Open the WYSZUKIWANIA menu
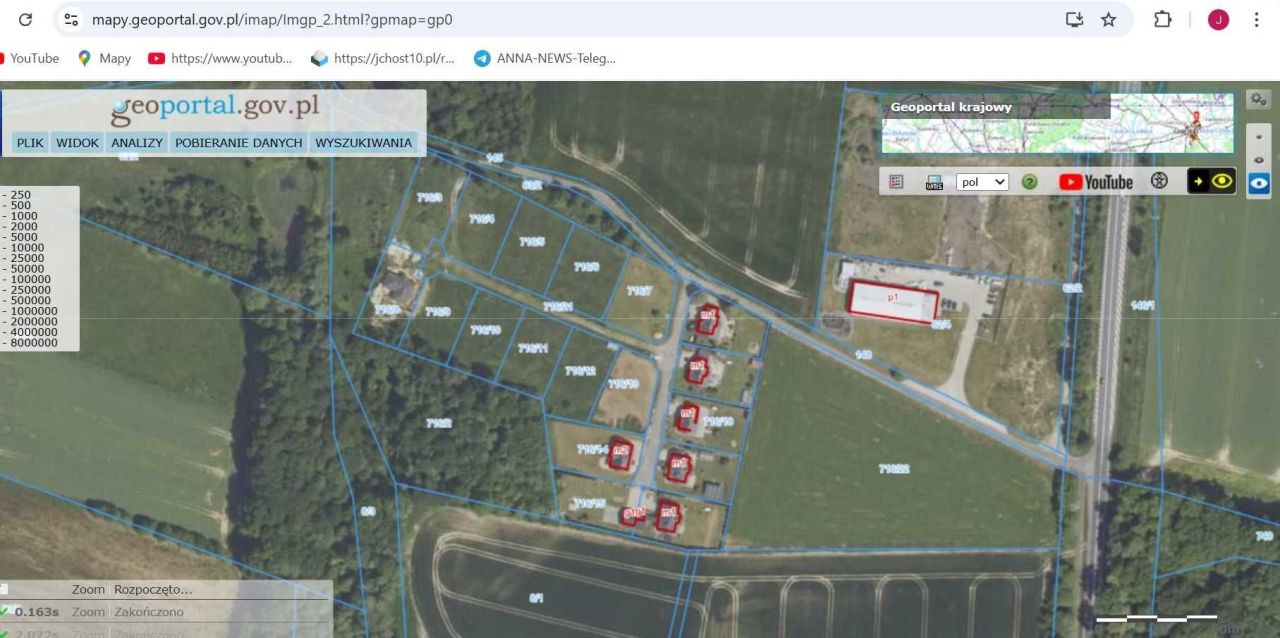 [x=363, y=143]
